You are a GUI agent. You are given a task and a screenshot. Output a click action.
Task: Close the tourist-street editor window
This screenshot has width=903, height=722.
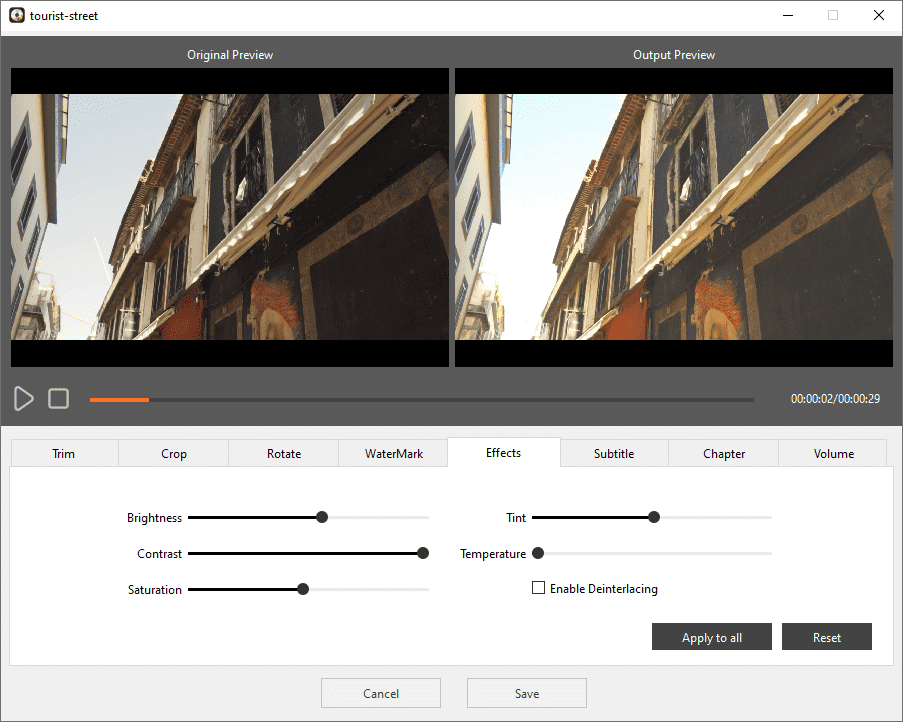point(878,16)
